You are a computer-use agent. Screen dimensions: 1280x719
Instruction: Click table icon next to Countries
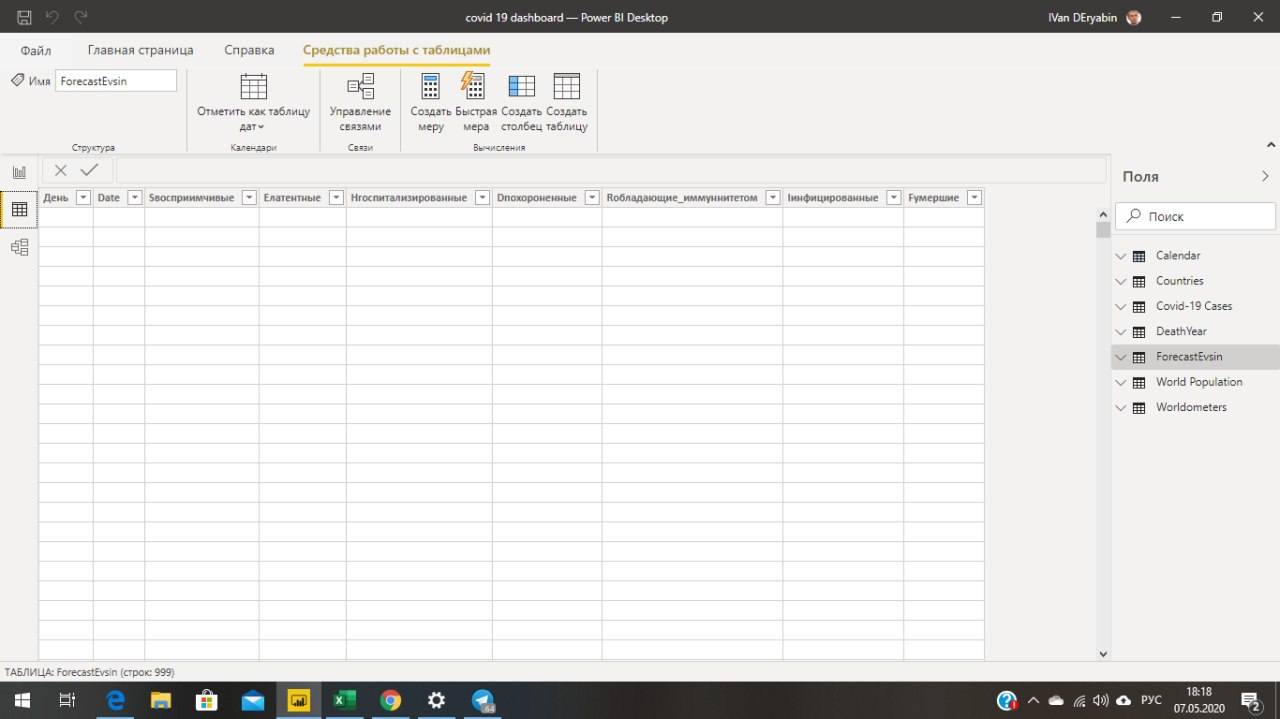[x=1139, y=282]
